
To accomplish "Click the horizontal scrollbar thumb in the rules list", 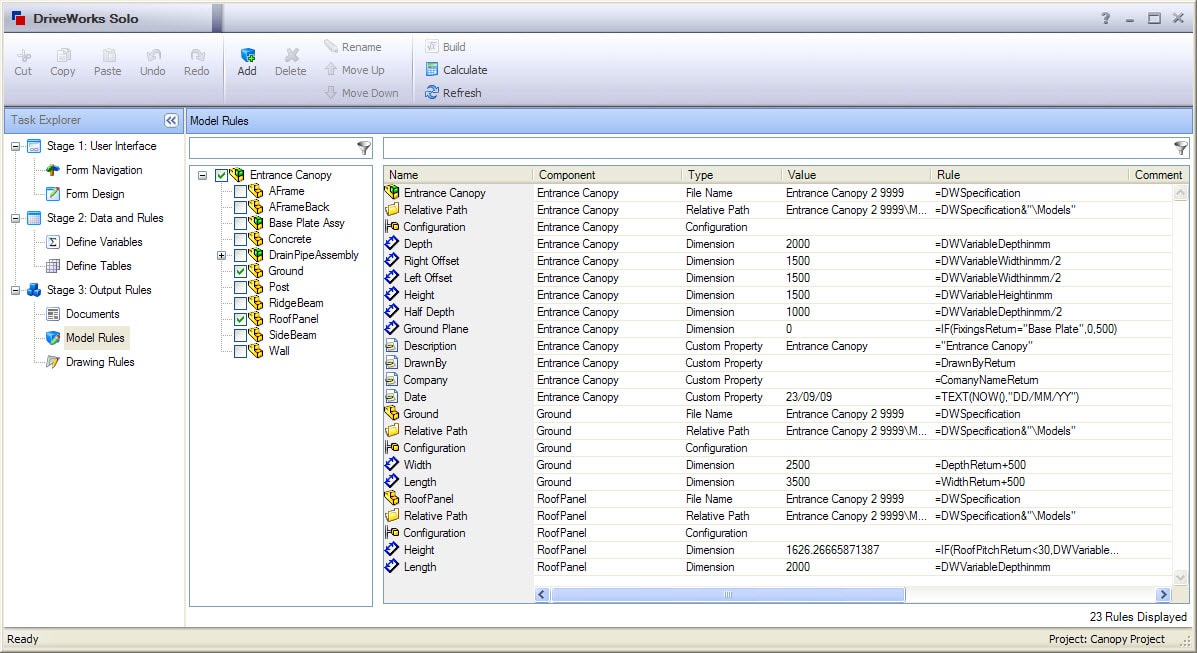I will click(x=728, y=594).
